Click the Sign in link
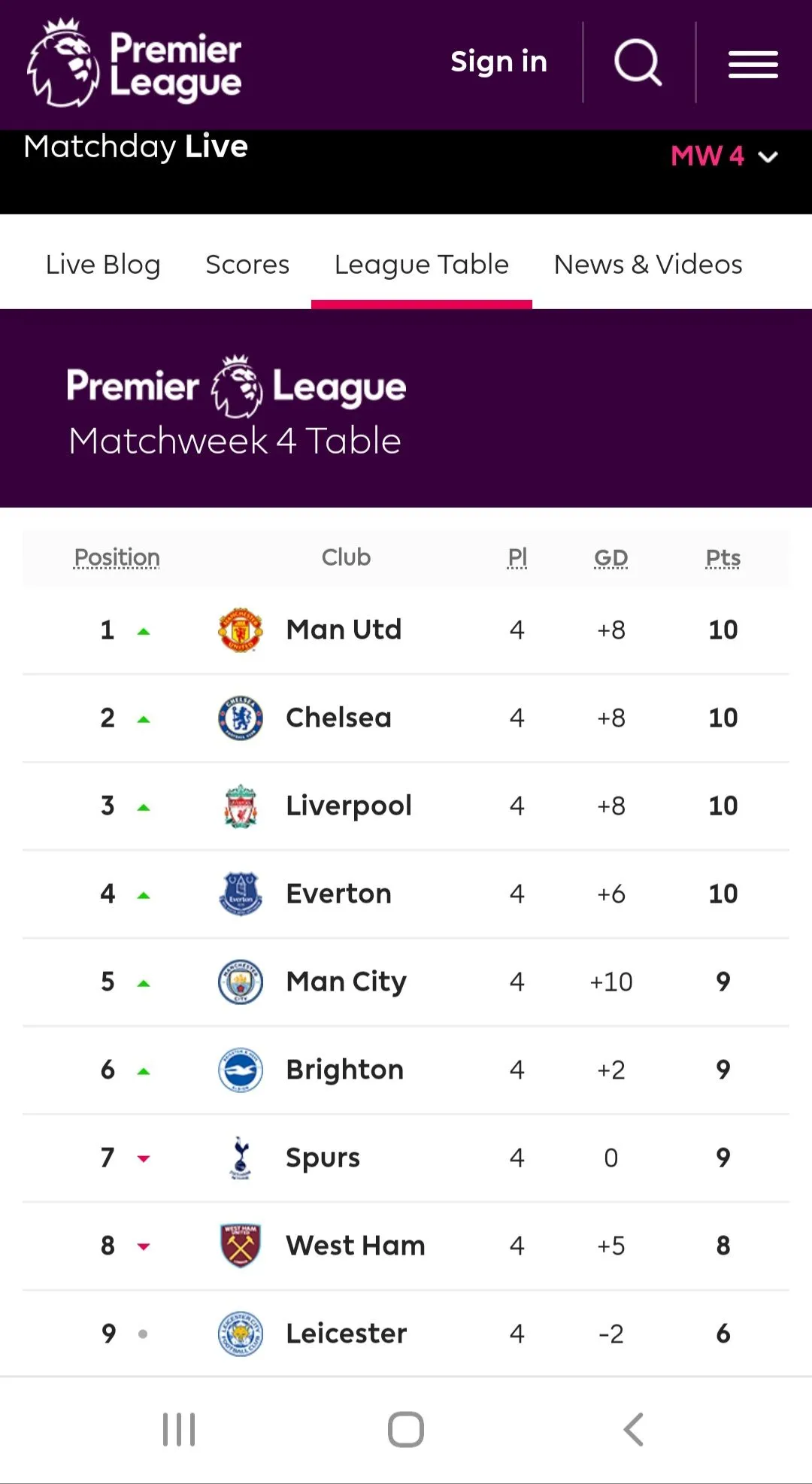Viewport: 812px width, 1484px height. pos(498,62)
